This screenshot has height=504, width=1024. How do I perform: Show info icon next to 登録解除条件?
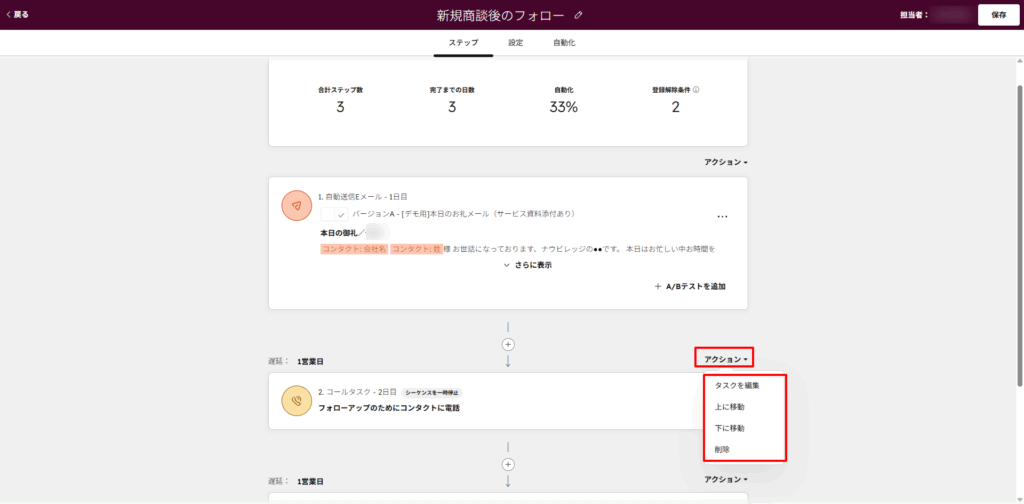(696, 89)
